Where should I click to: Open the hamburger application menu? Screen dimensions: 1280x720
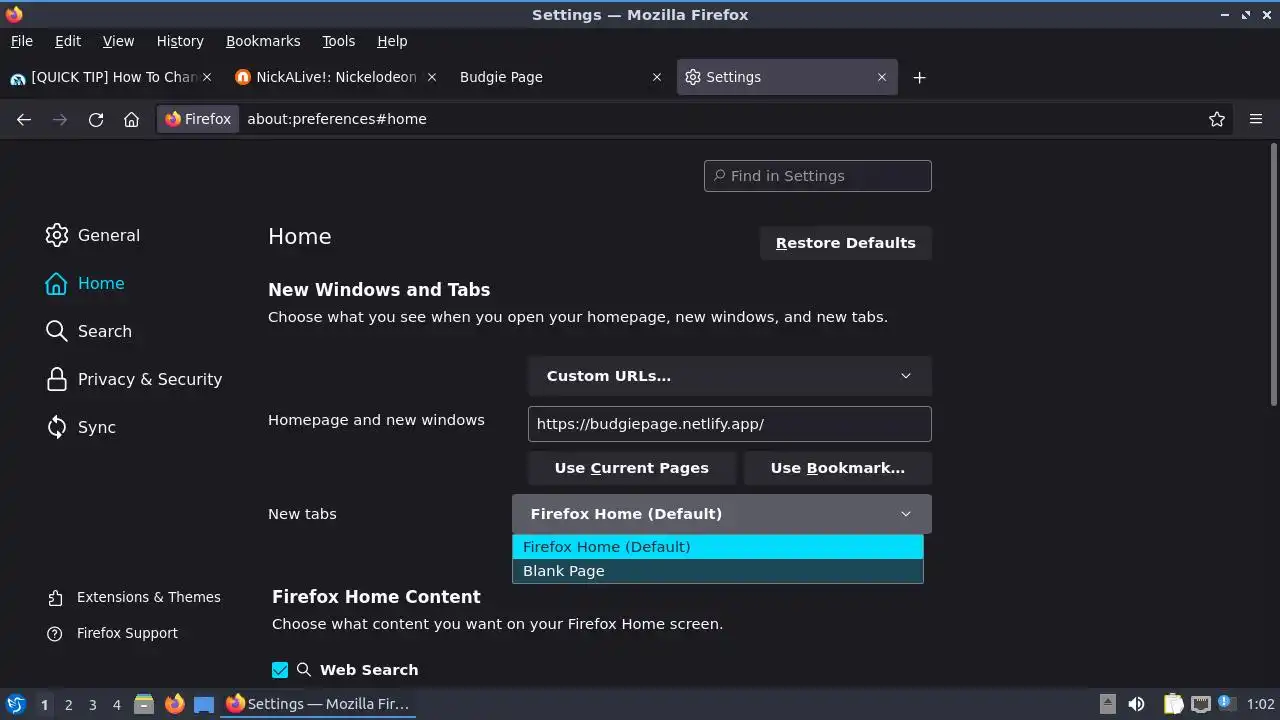pos(1256,119)
